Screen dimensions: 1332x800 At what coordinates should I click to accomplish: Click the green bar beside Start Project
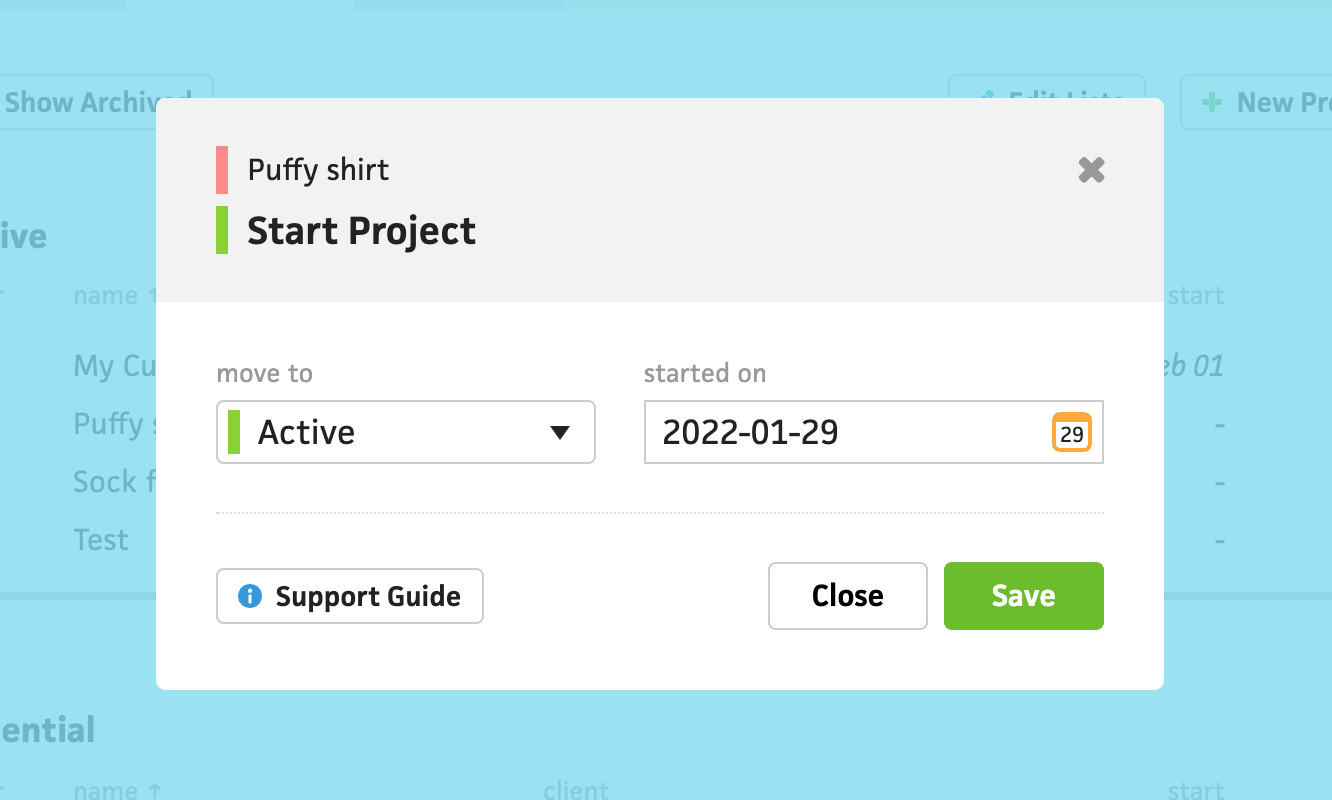[222, 230]
